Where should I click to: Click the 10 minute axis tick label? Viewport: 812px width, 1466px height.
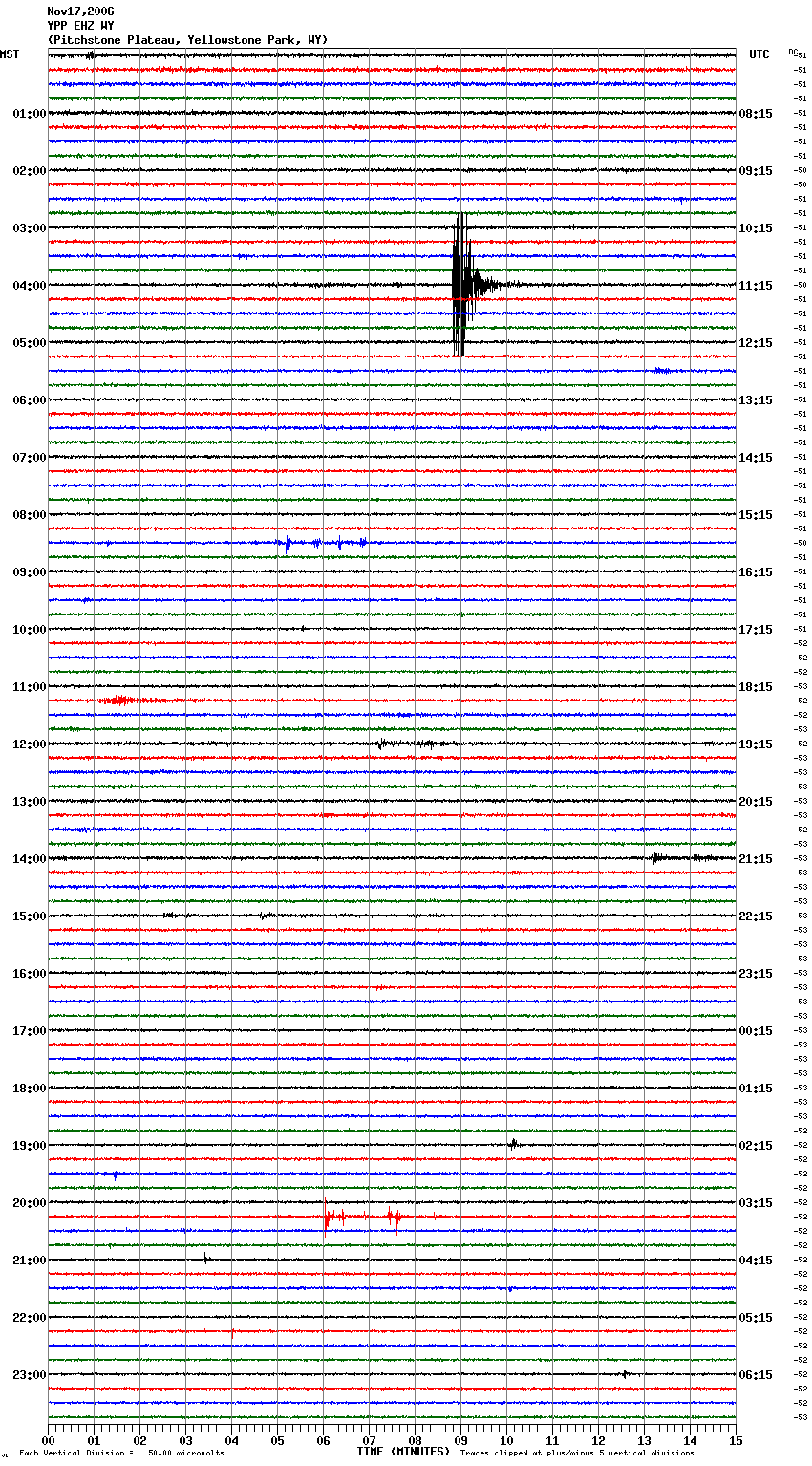click(x=507, y=1440)
